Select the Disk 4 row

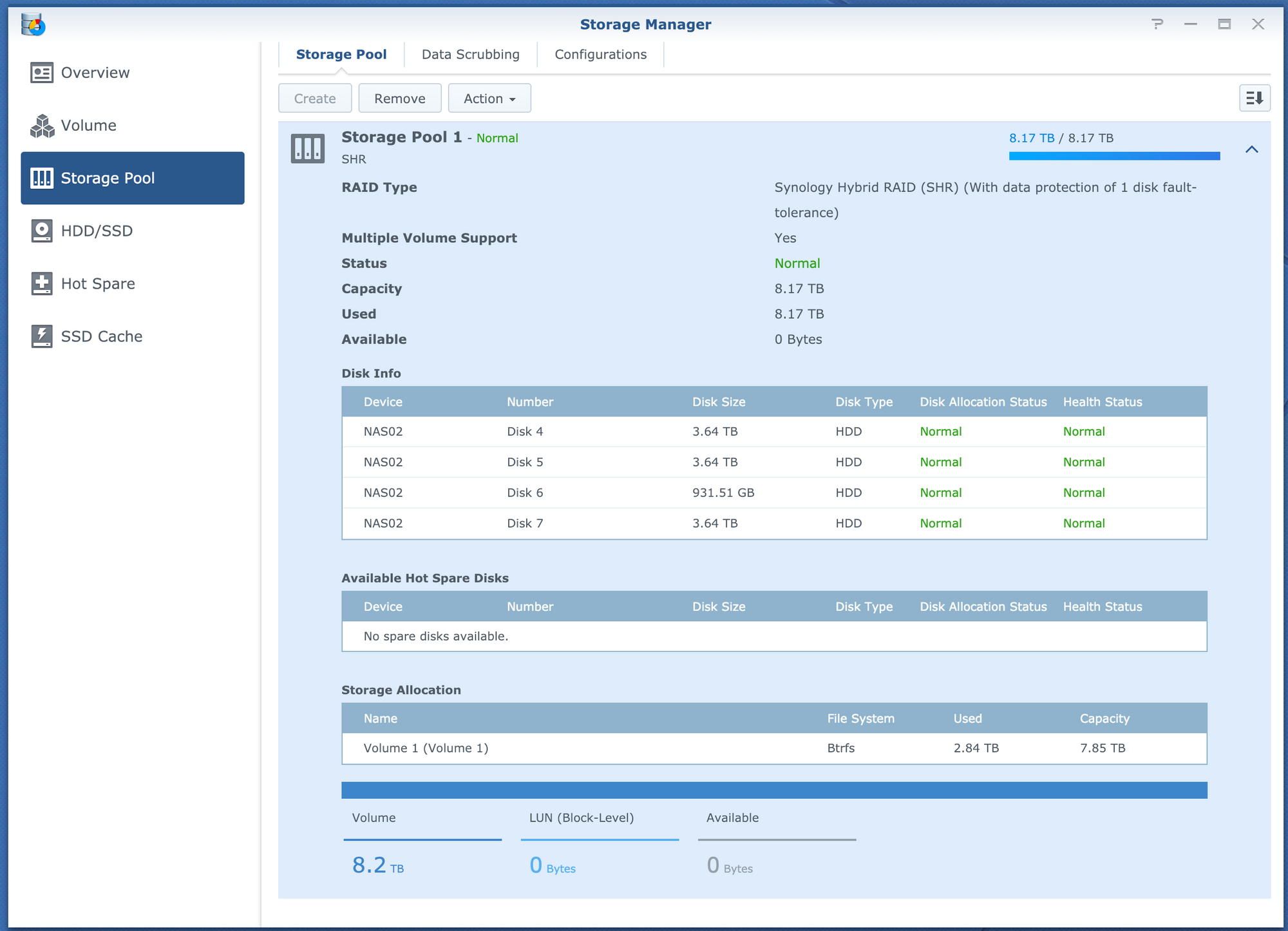pos(774,432)
